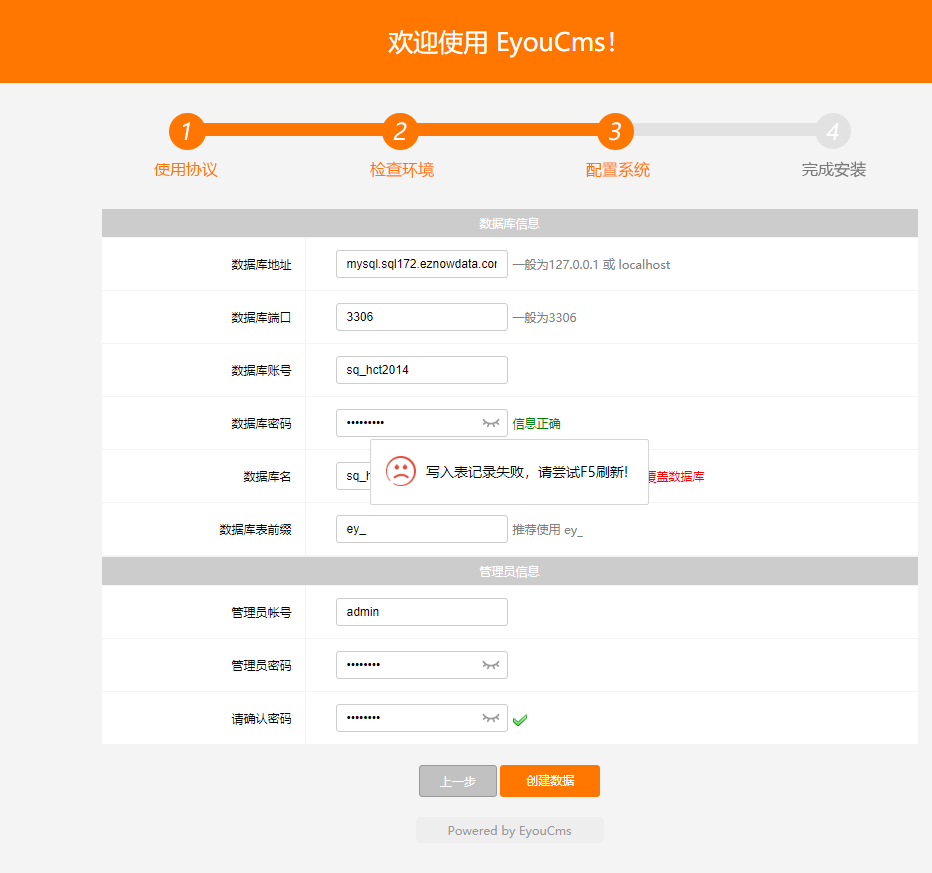Click the database name input field
The width and height of the screenshot is (932, 873).
click(354, 476)
